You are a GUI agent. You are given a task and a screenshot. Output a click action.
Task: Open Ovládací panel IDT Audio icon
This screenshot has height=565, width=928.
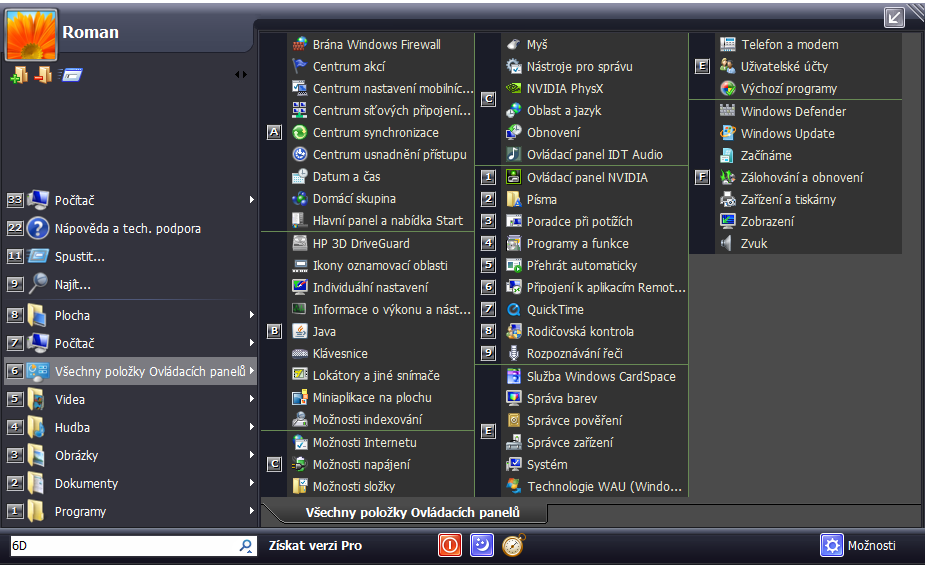(514, 154)
